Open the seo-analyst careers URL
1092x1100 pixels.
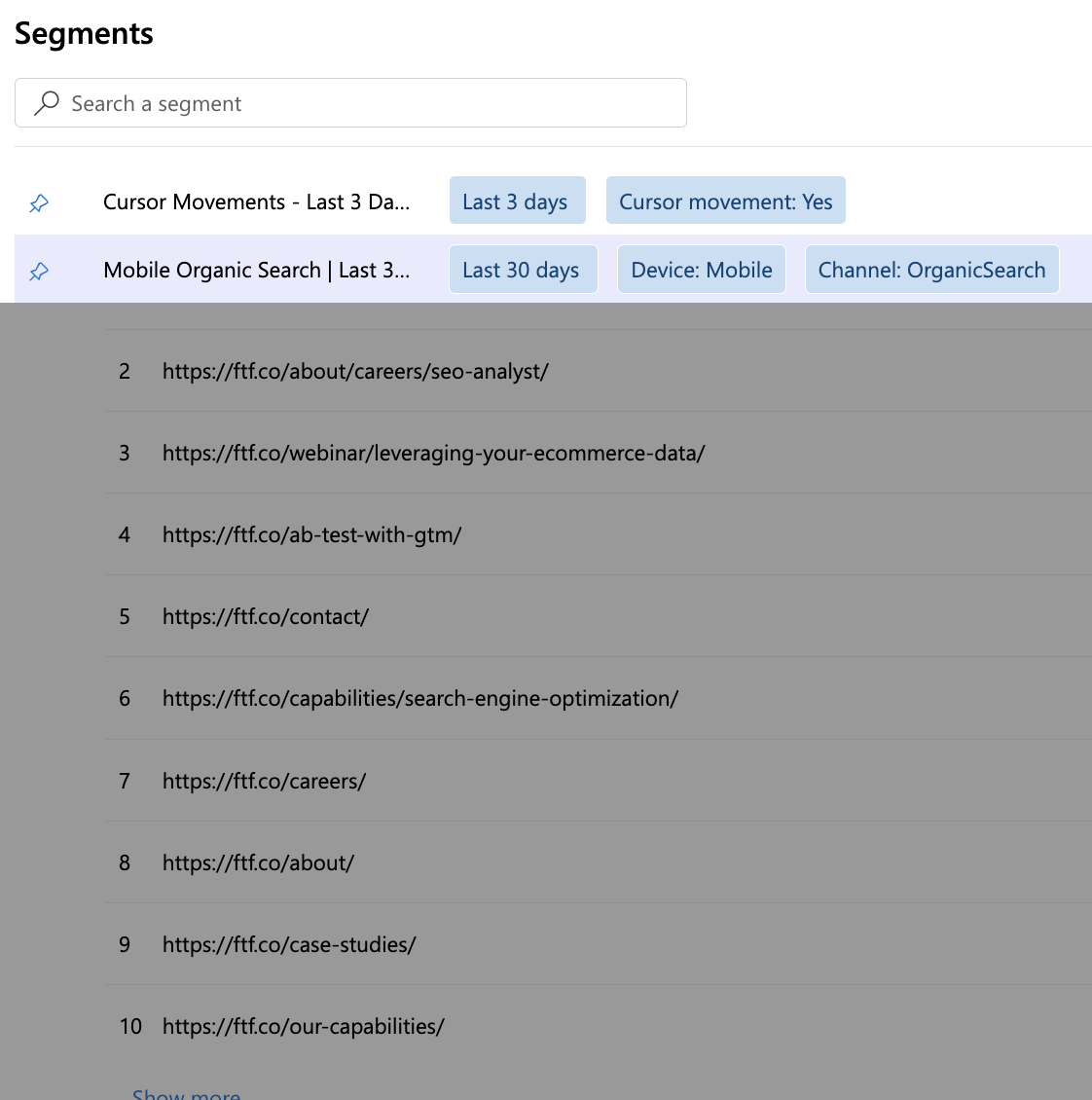click(355, 371)
